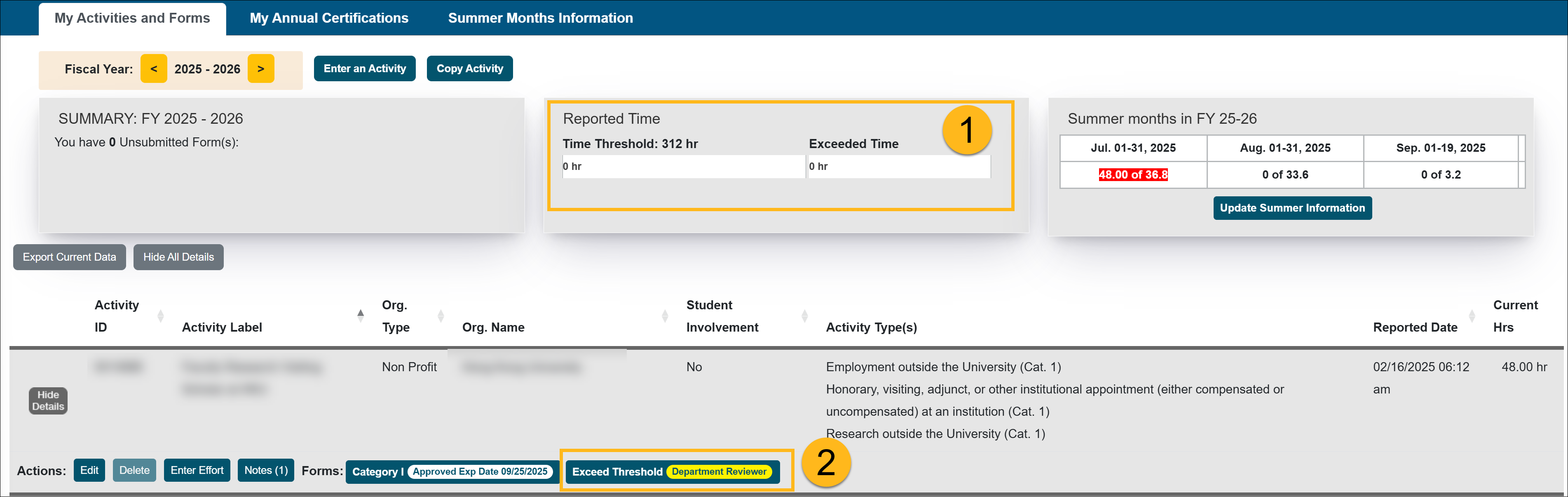Screen dimensions: 1568x497
Task: Click the Exceeded Time 0 hr input field
Action: 899,166
